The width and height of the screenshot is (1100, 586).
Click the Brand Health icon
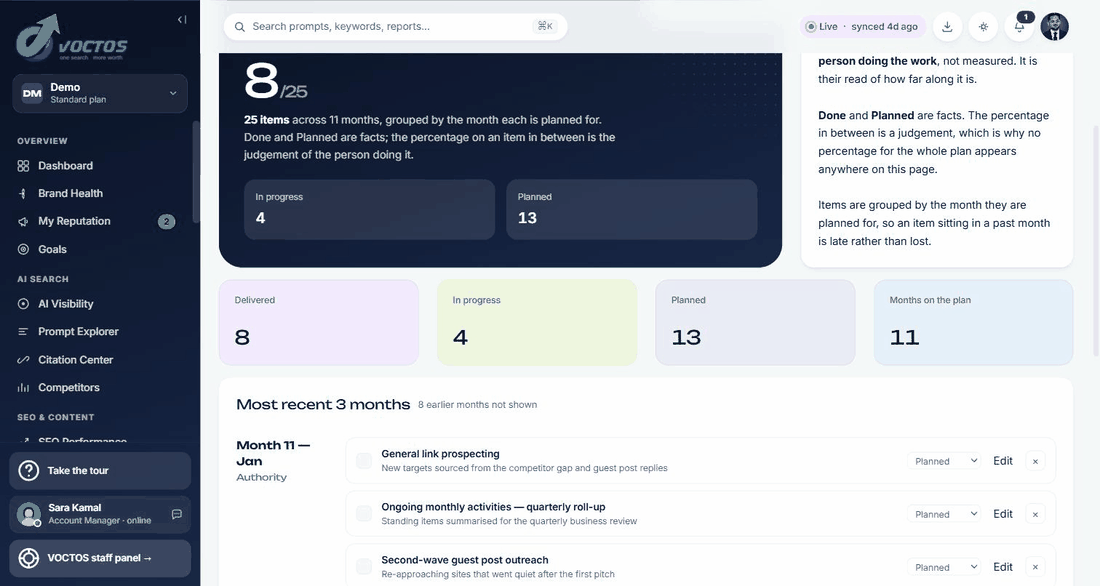click(23, 193)
